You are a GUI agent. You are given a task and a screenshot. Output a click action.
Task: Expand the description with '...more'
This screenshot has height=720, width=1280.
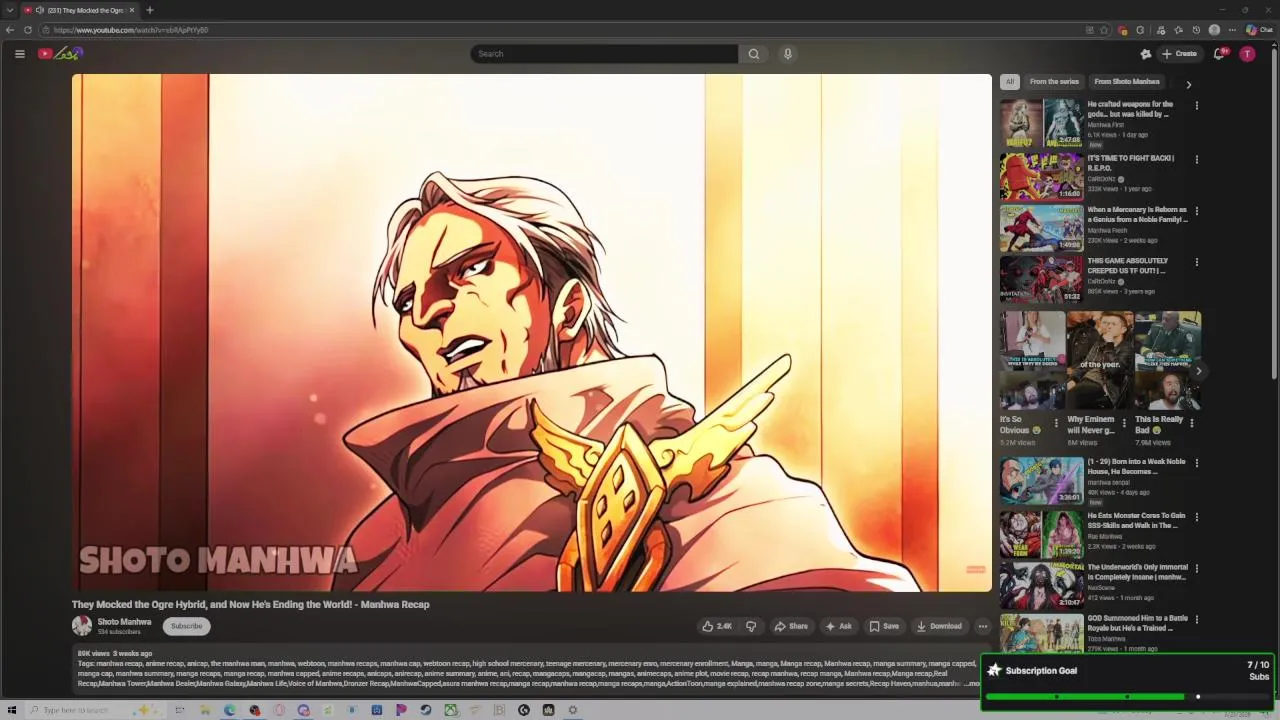(x=972, y=684)
